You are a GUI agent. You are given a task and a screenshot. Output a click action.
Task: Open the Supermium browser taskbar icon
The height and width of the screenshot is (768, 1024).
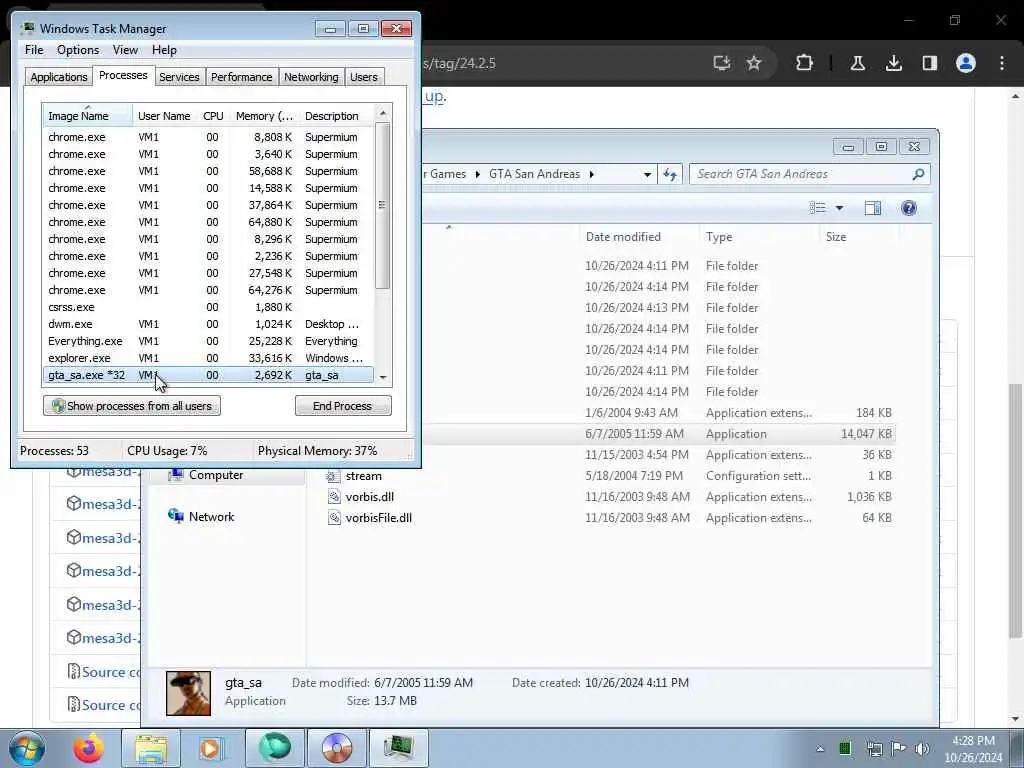tap(274, 748)
